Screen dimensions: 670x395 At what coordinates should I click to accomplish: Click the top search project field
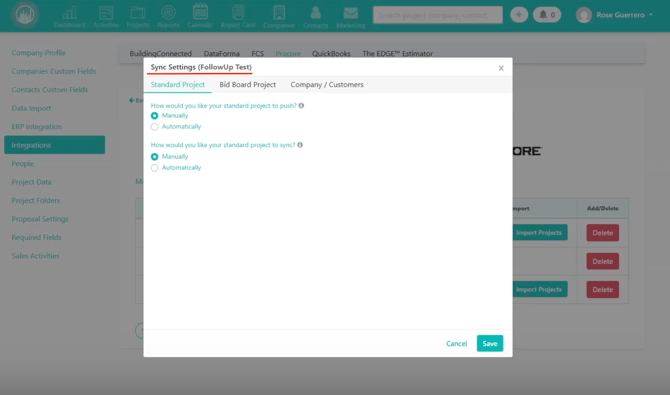pos(438,15)
